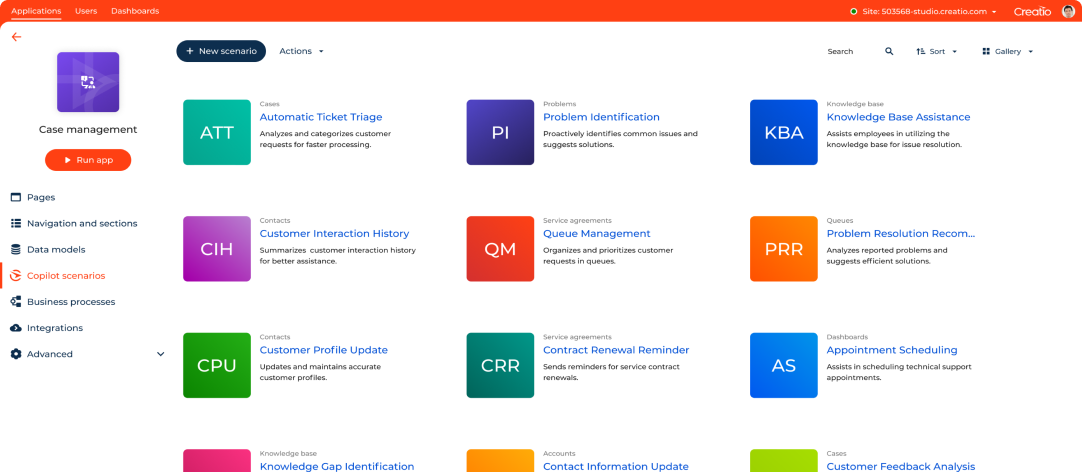This screenshot has height=472, width=1082.
Task: Click the Case management app icon
Action: (88, 82)
